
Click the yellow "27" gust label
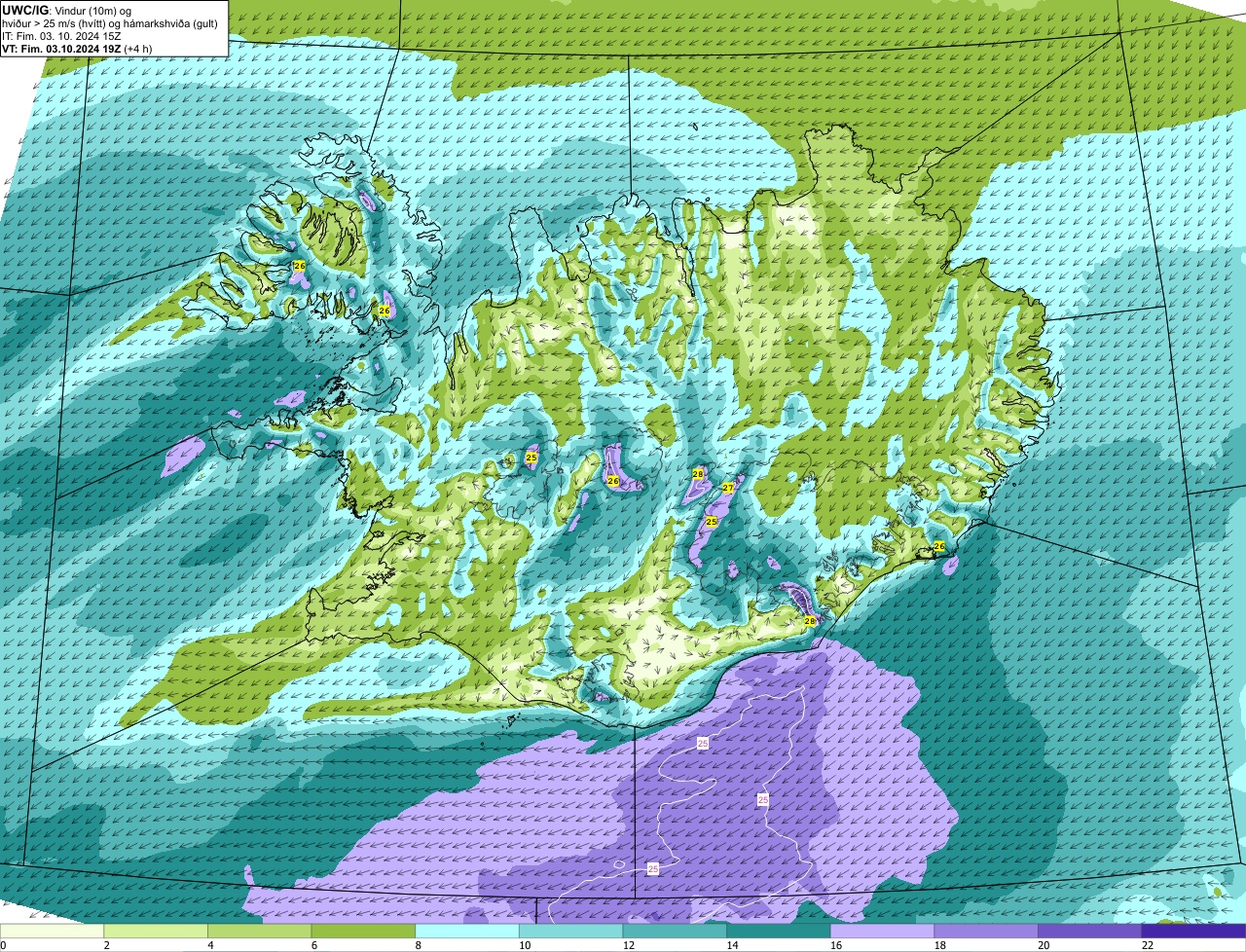pyautogui.click(x=728, y=488)
